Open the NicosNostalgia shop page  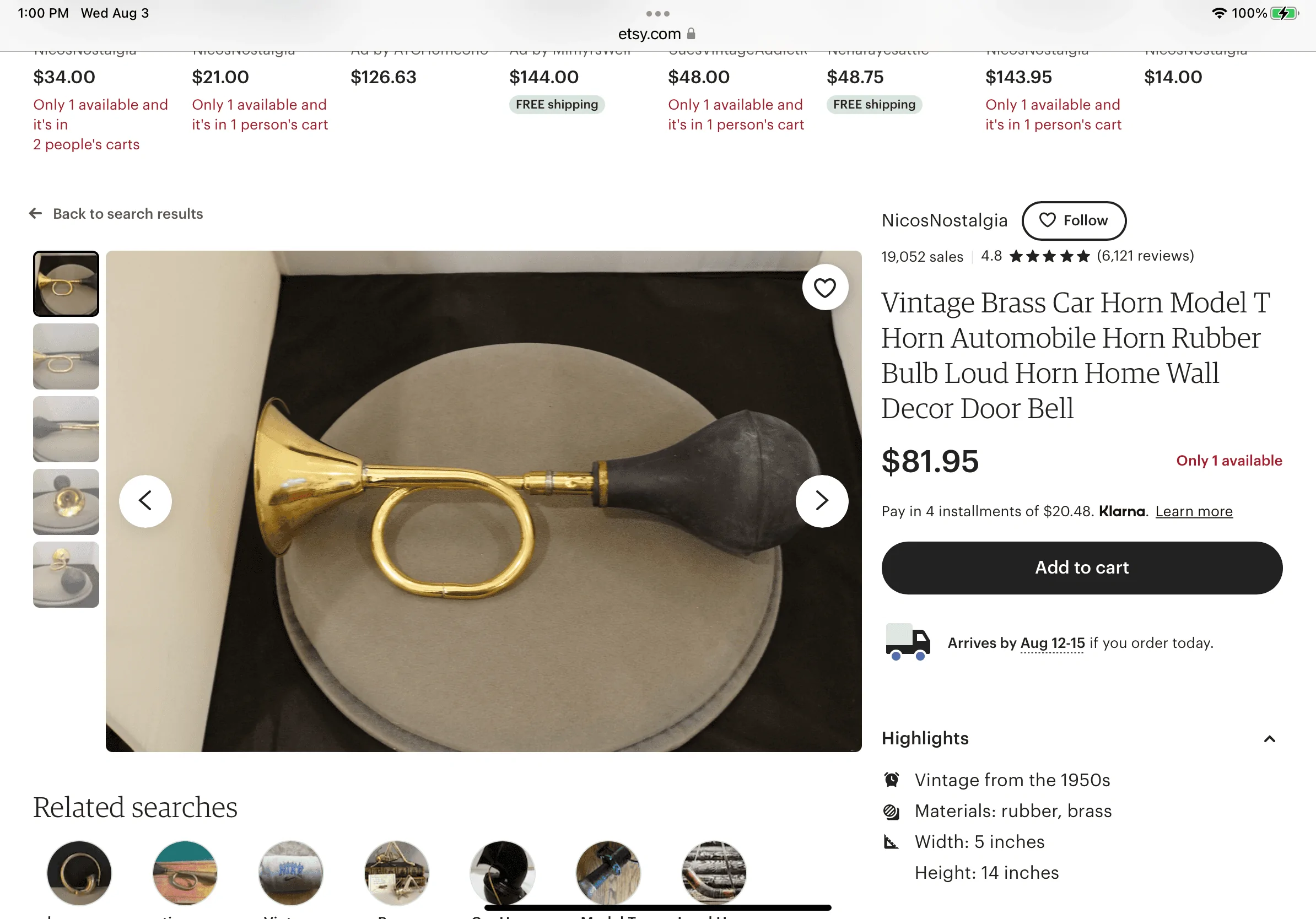944,220
